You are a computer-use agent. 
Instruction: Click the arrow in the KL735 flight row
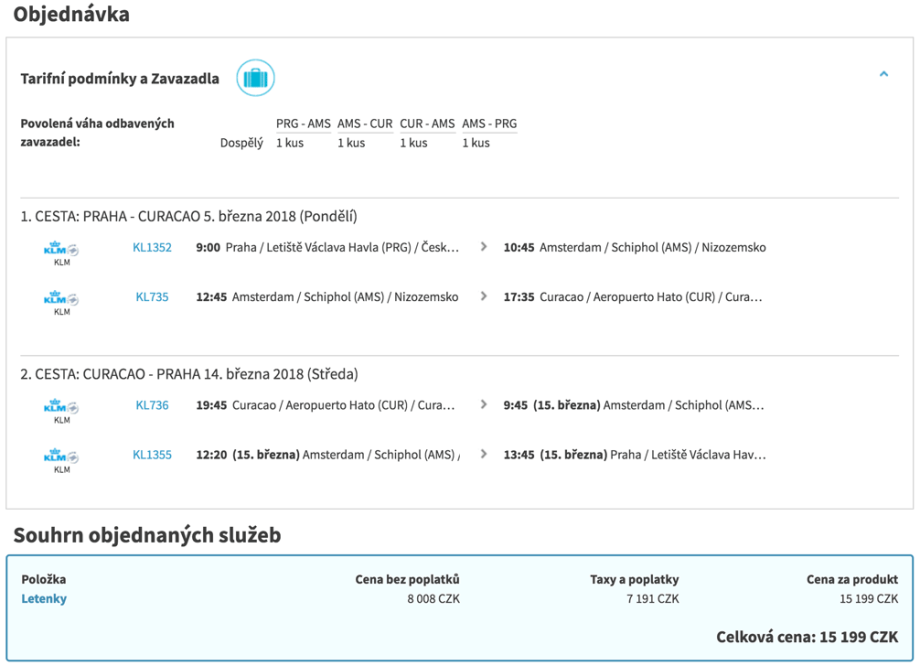point(484,297)
